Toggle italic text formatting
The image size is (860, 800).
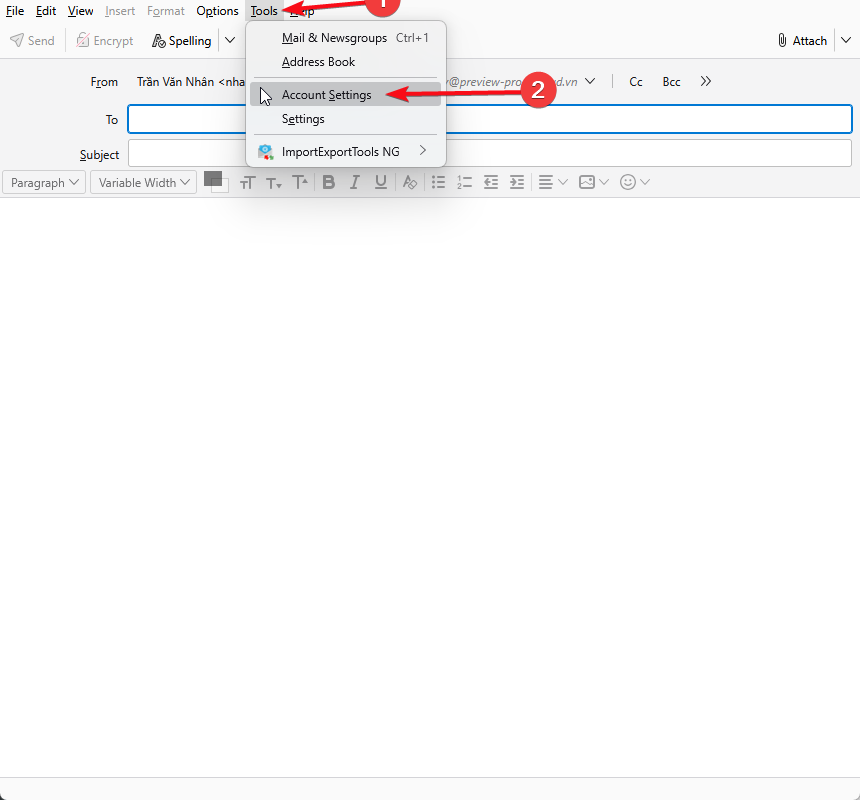pos(354,182)
